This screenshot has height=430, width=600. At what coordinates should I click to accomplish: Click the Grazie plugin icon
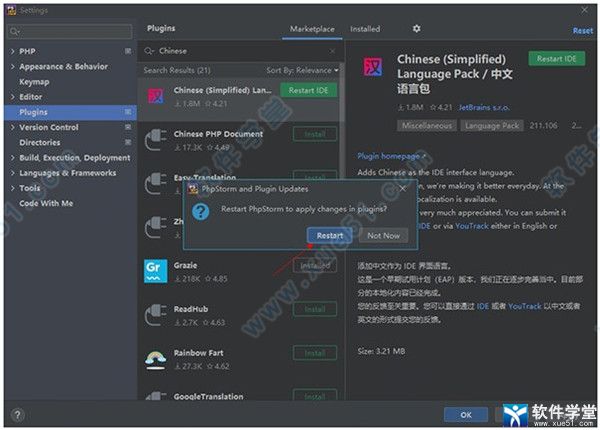pyautogui.click(x=156, y=271)
